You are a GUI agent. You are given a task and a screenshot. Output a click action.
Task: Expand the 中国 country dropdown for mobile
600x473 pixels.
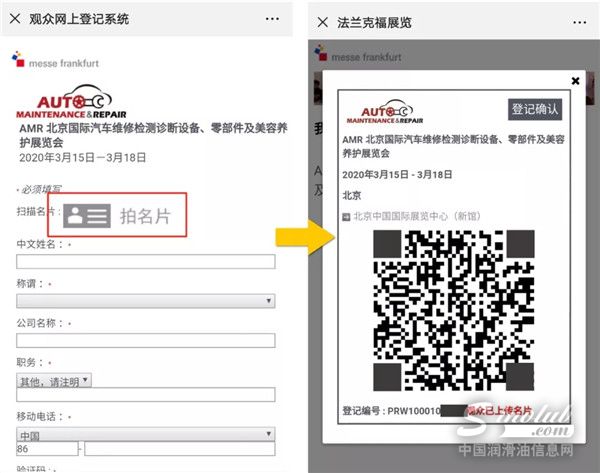click(146, 434)
